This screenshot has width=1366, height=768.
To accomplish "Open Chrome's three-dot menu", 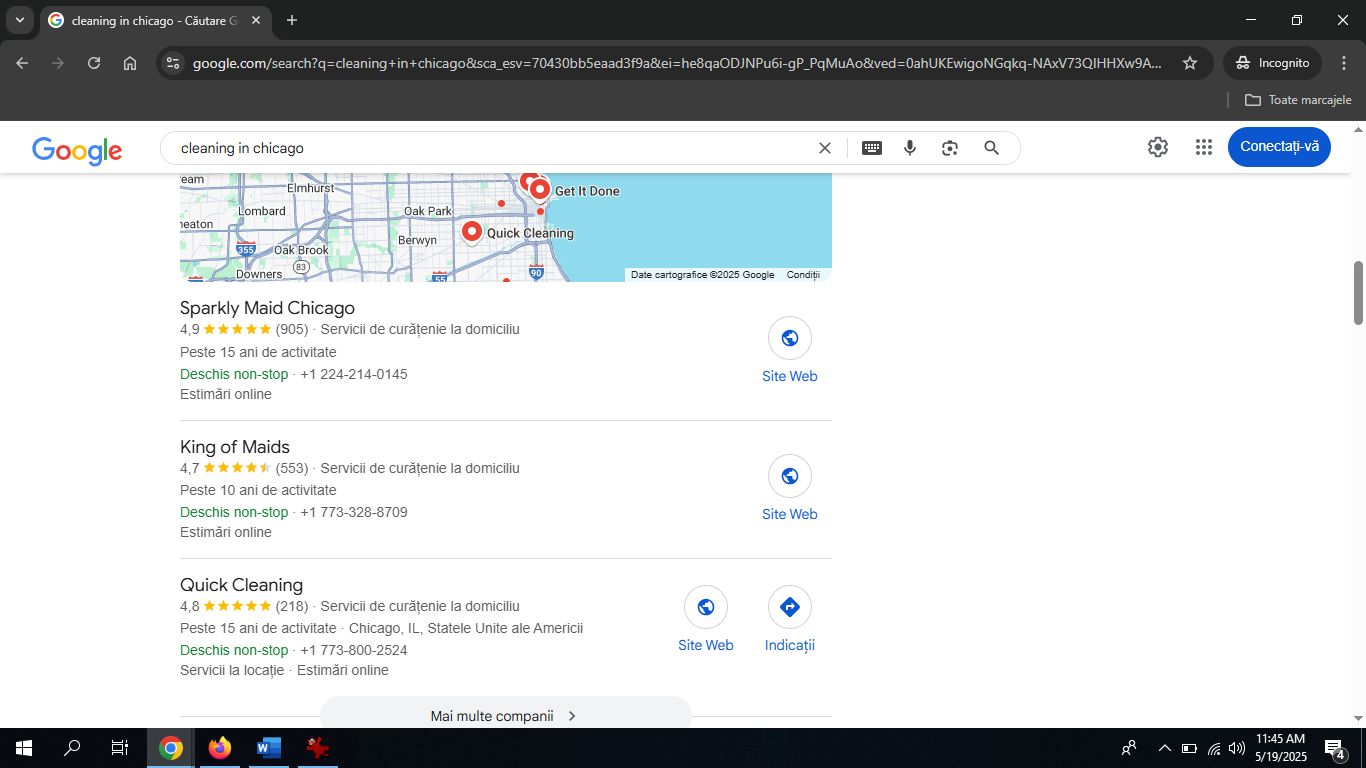I will point(1345,62).
